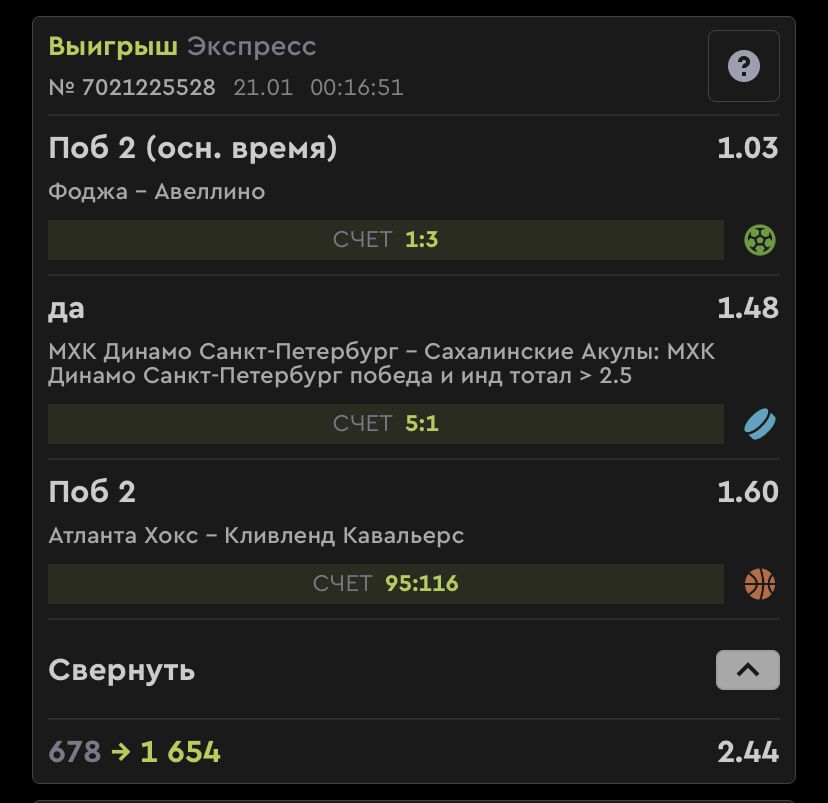This screenshot has height=803, width=828.
Task: Click the green soccer ball icon
Action: pyautogui.click(x=760, y=240)
